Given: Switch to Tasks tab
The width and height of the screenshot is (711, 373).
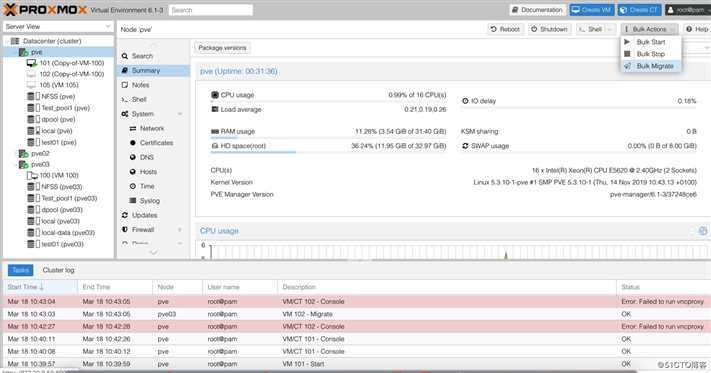Looking at the screenshot, I should coord(20,270).
